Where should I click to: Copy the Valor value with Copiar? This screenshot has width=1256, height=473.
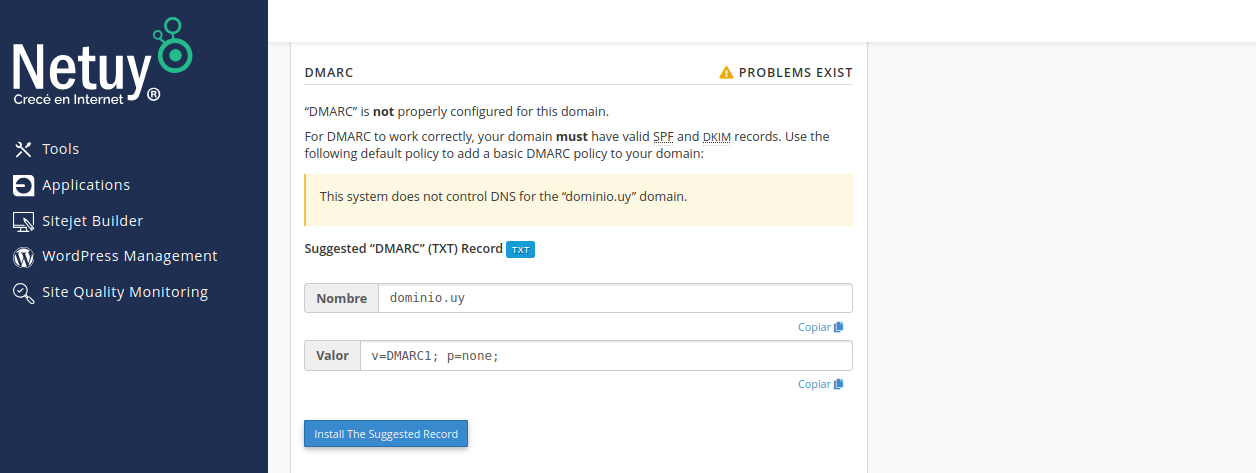point(820,384)
